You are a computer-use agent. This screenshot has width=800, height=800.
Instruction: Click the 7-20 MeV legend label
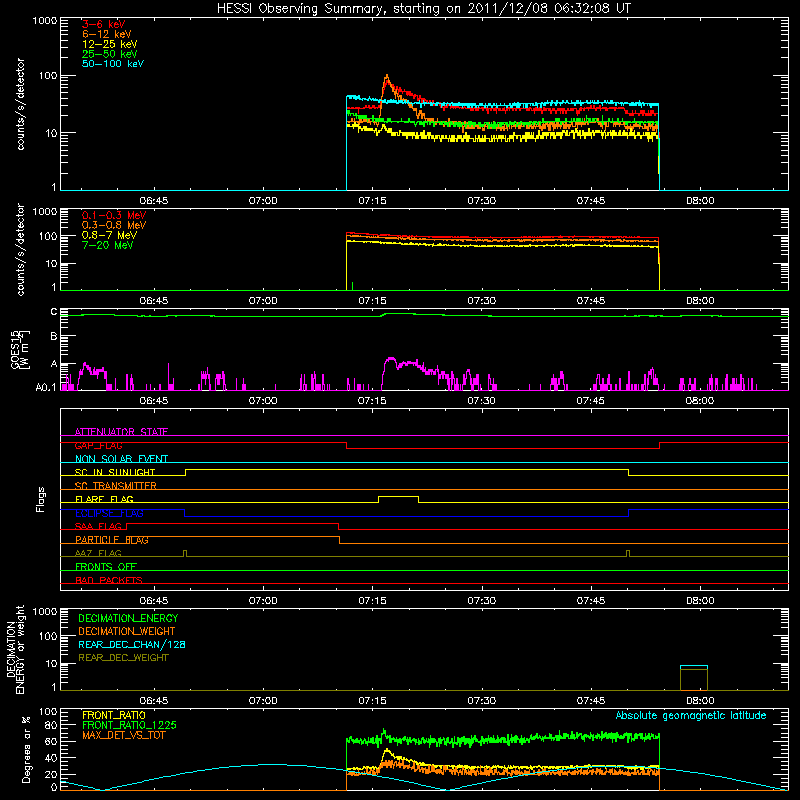pyautogui.click(x=107, y=245)
